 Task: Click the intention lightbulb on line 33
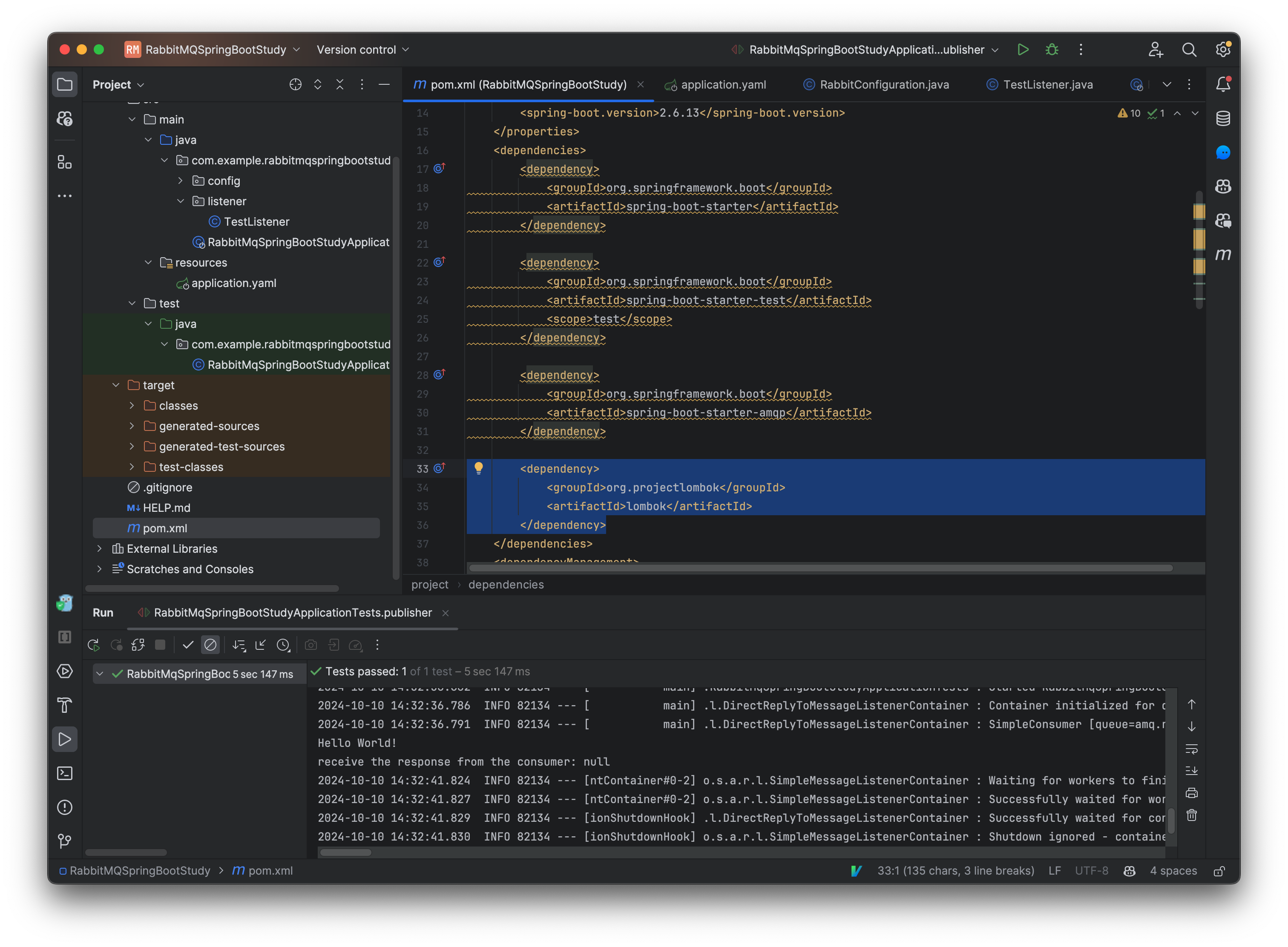point(480,468)
